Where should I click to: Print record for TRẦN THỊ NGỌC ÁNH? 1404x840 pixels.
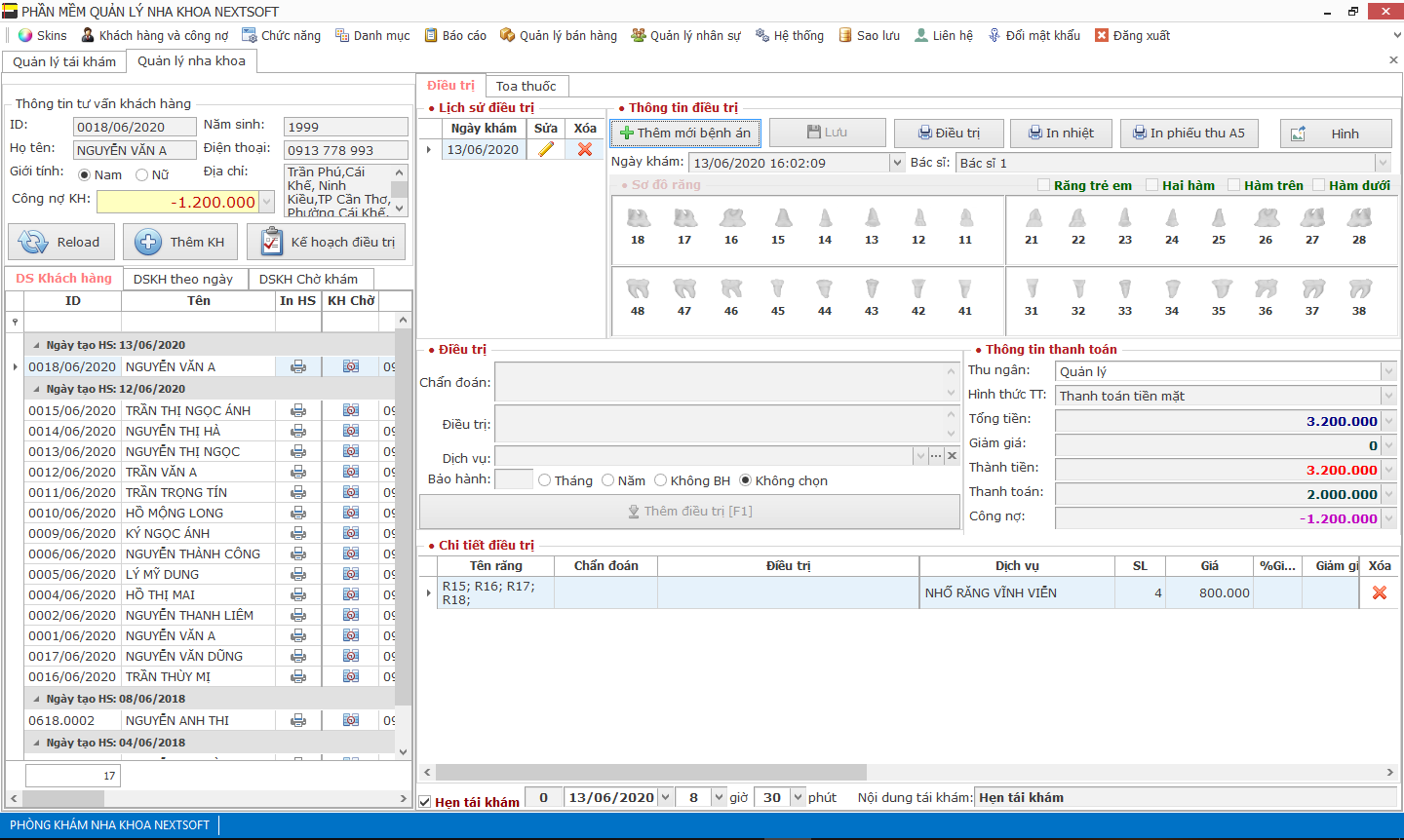tap(298, 410)
